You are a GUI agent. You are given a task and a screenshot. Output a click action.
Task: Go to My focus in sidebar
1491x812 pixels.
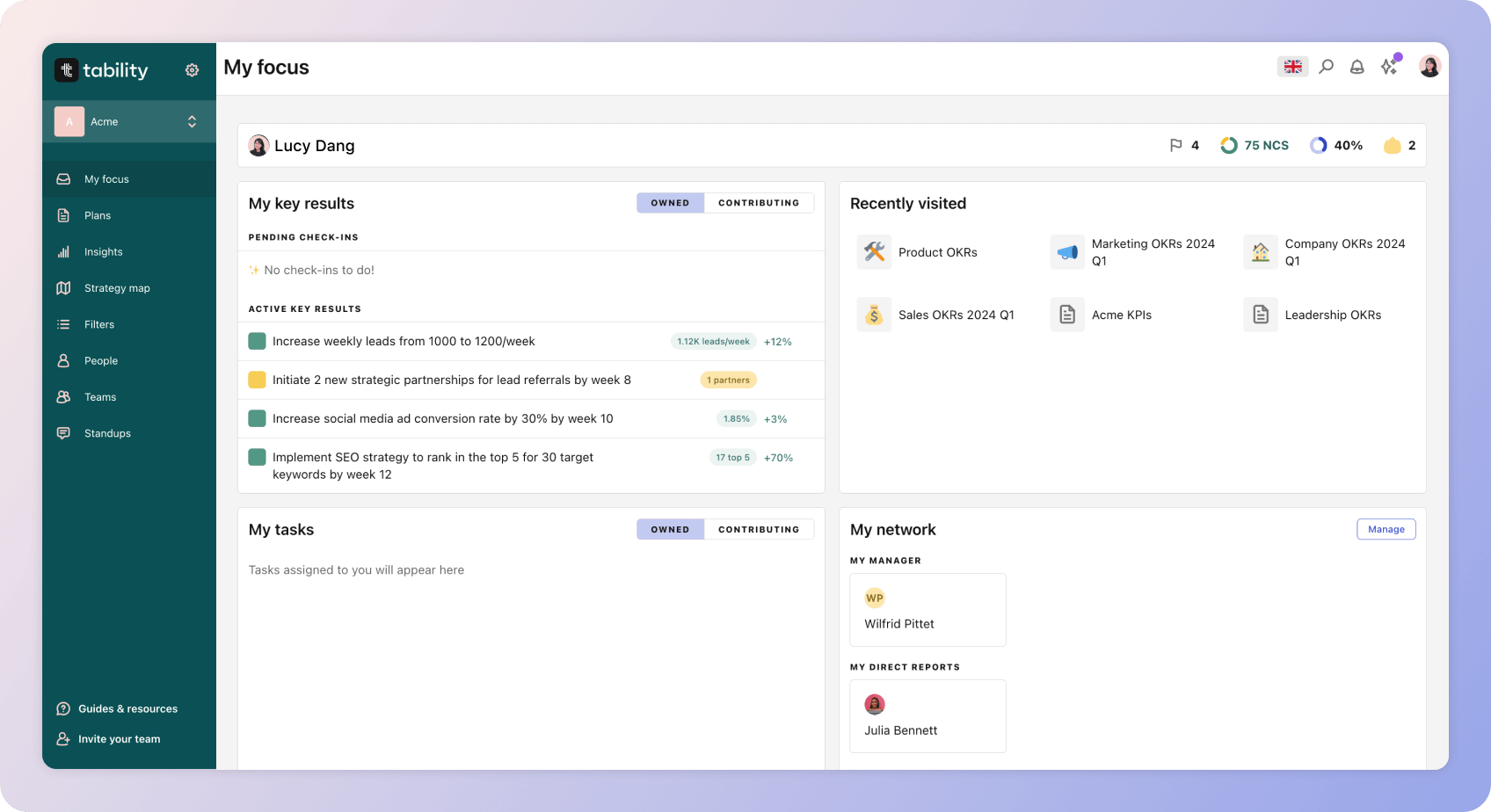(x=129, y=179)
